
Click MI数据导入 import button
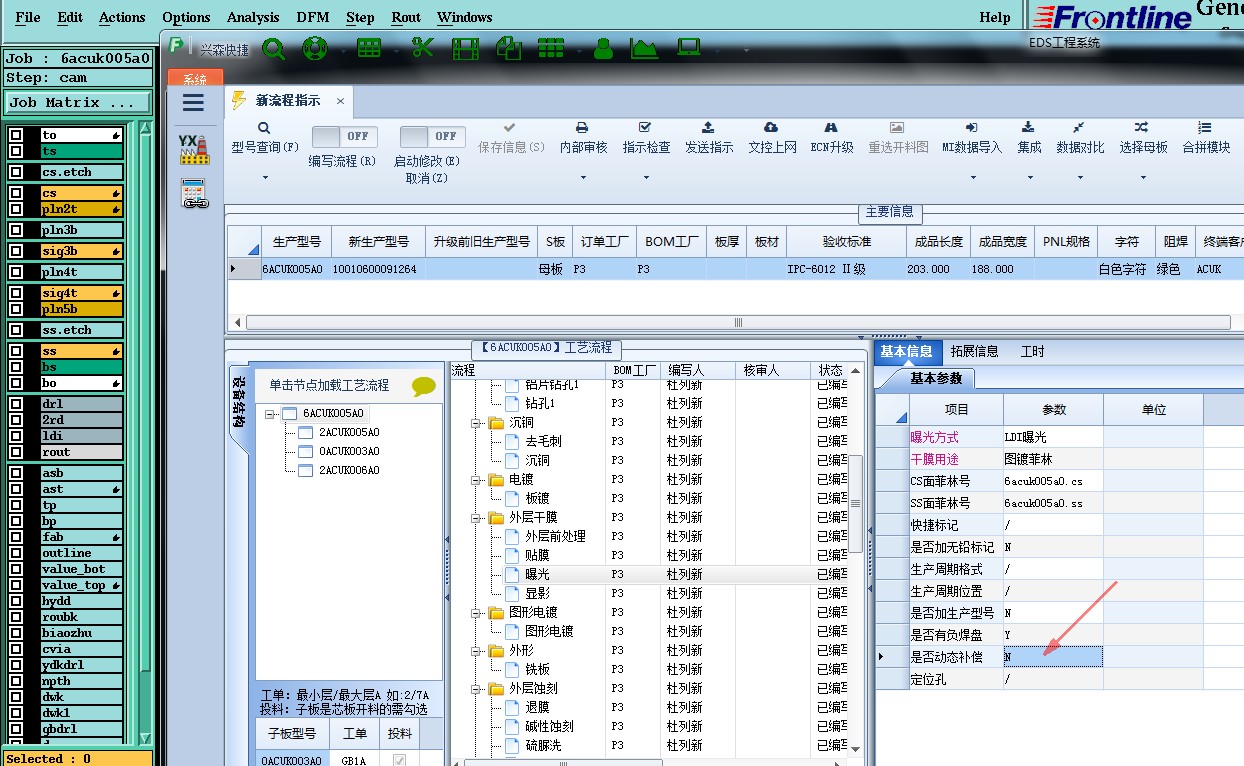[x=972, y=138]
